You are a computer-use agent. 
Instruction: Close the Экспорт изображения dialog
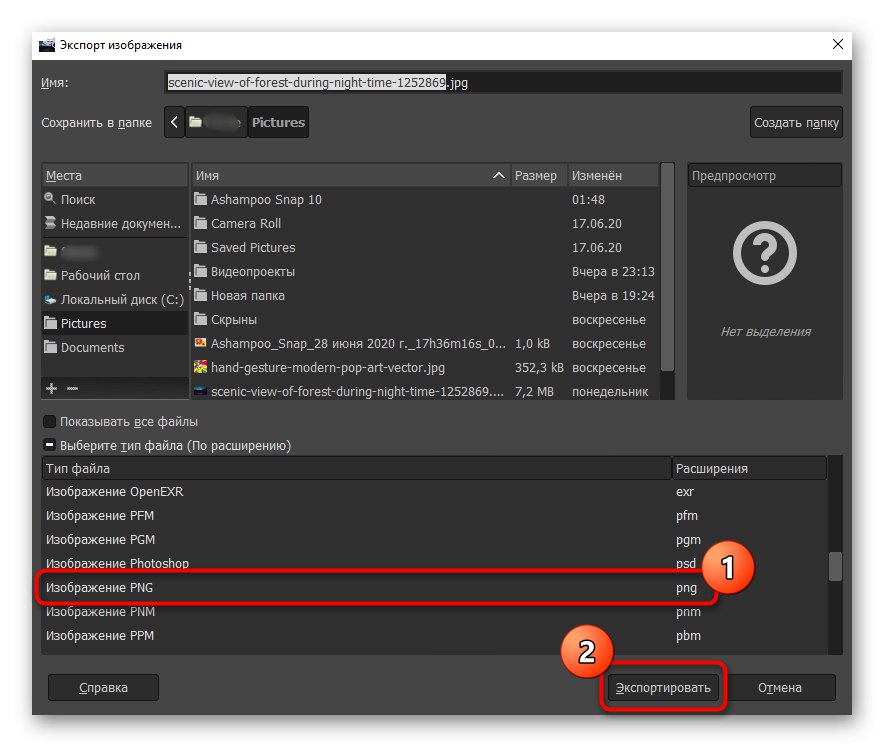[x=838, y=44]
